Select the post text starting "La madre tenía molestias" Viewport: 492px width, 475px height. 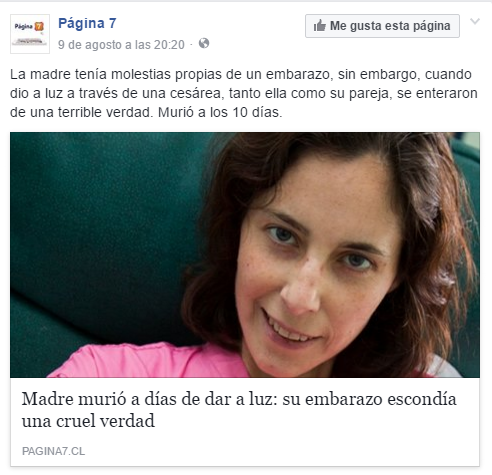coord(244,93)
